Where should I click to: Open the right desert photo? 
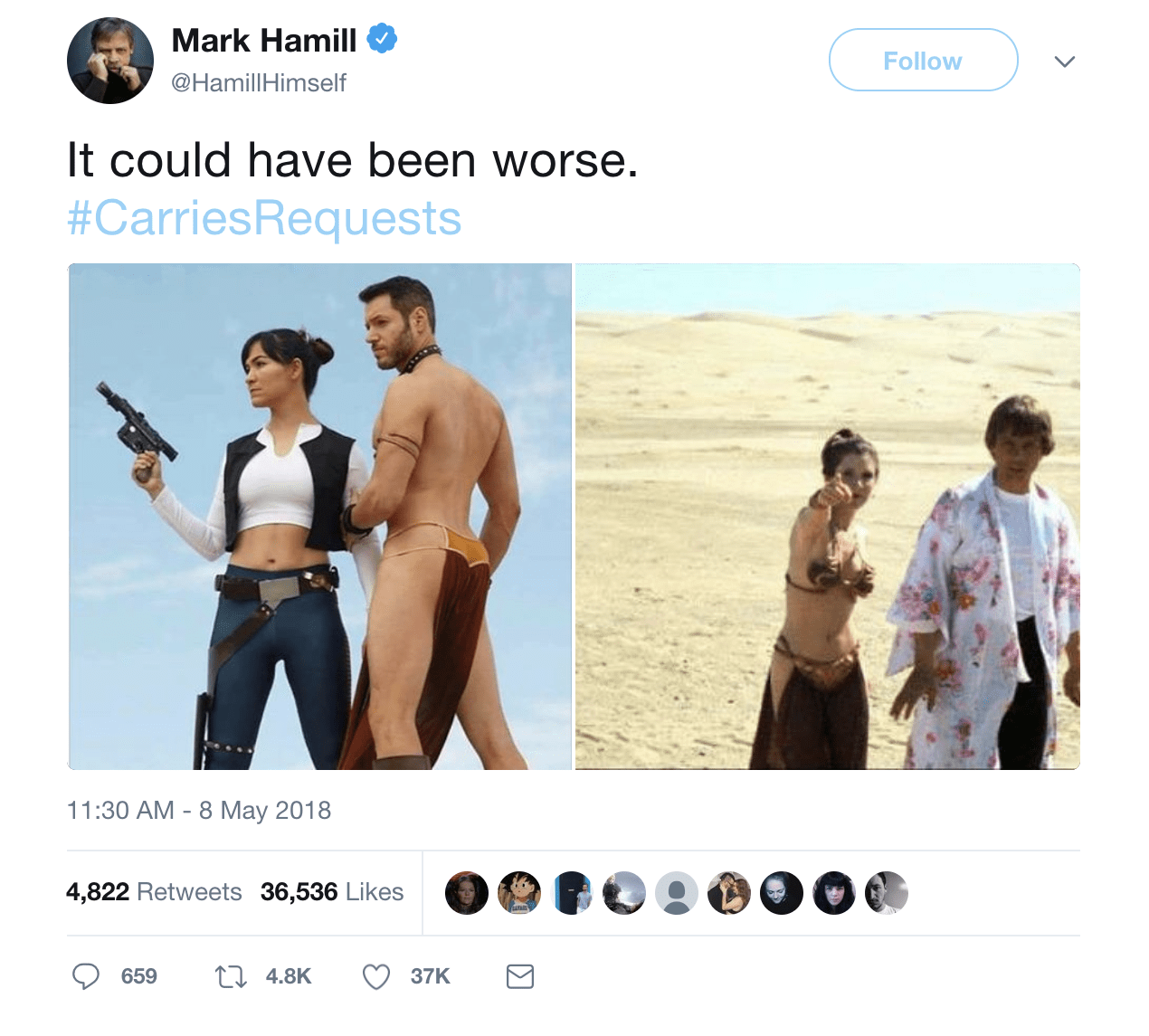[x=828, y=517]
